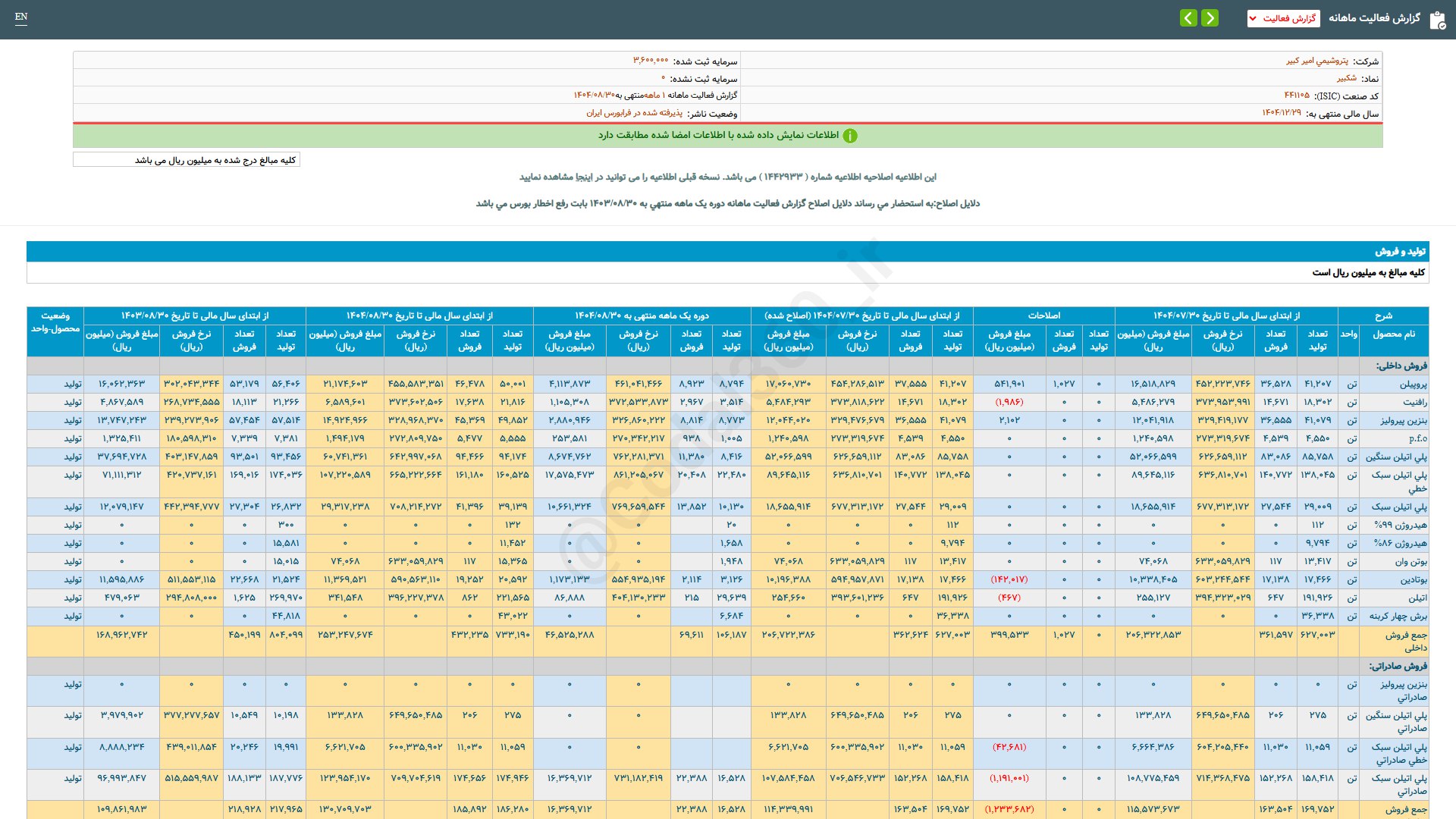Click the green right-arrow navigation button
The width and height of the screenshot is (1456, 819).
tap(1210, 17)
